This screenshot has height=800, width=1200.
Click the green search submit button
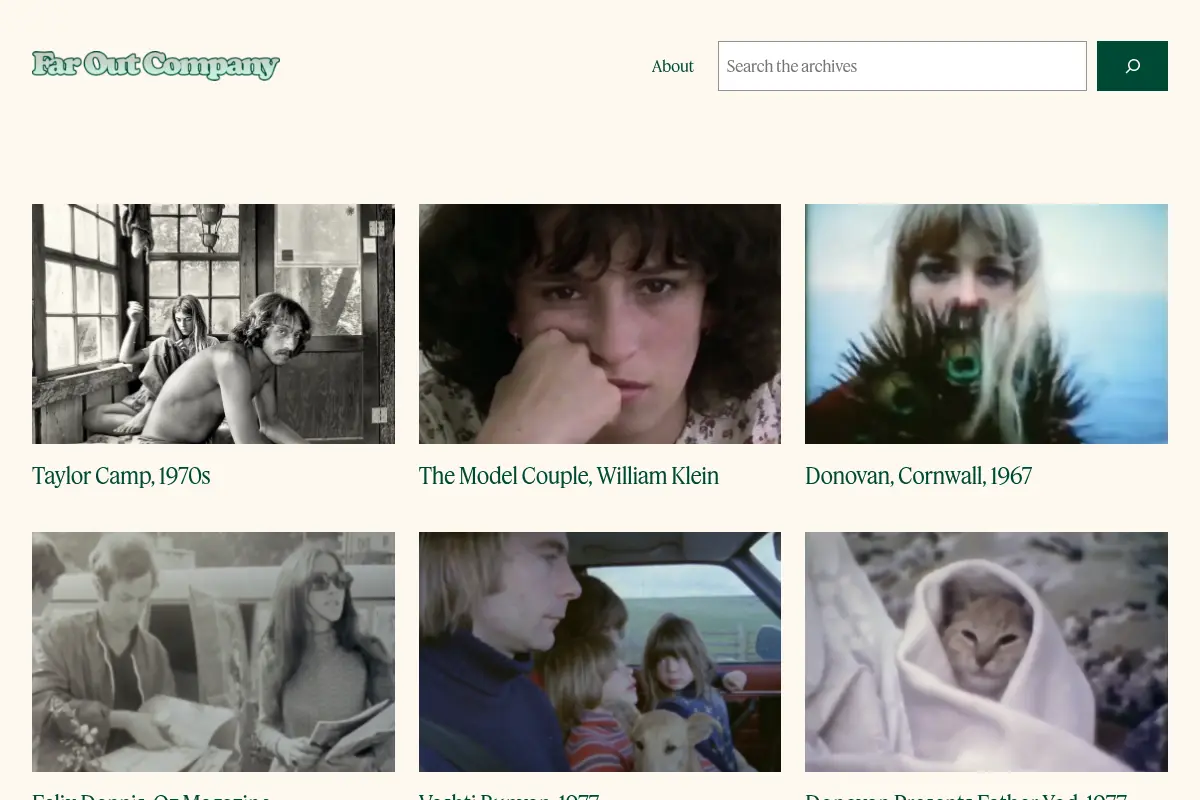click(1132, 66)
